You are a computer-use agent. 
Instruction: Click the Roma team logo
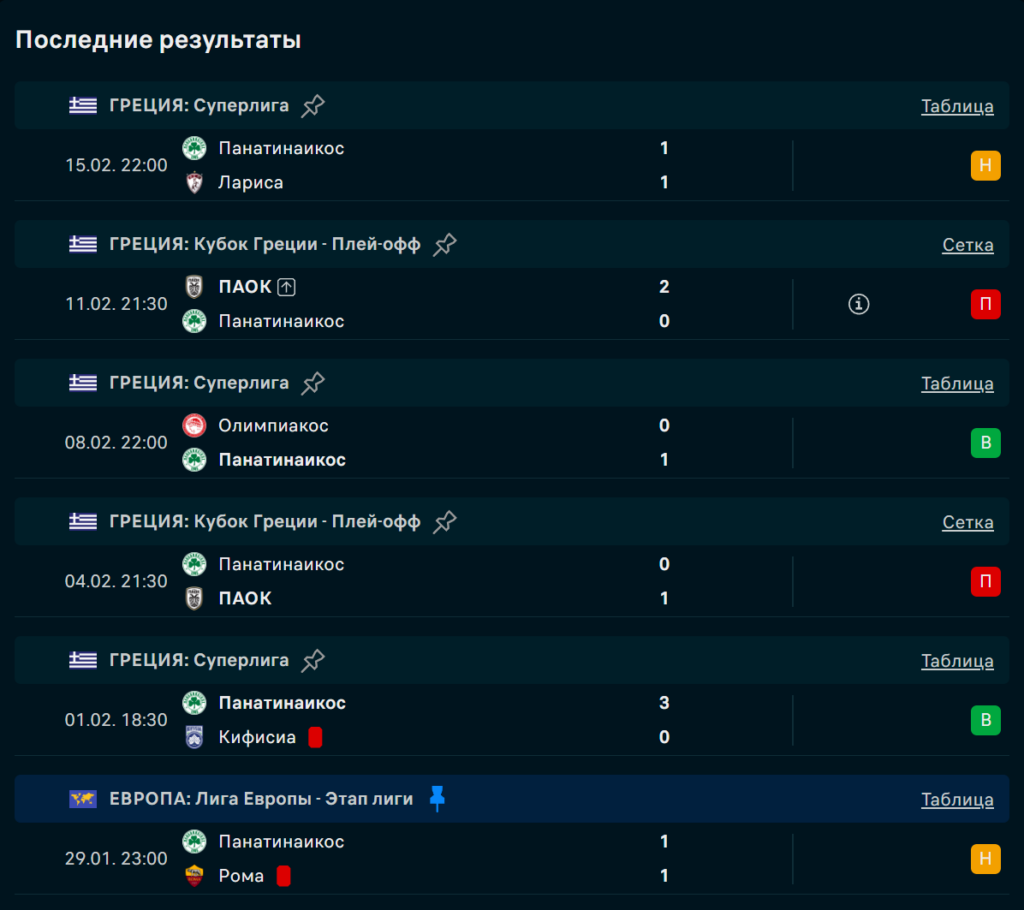pos(194,876)
